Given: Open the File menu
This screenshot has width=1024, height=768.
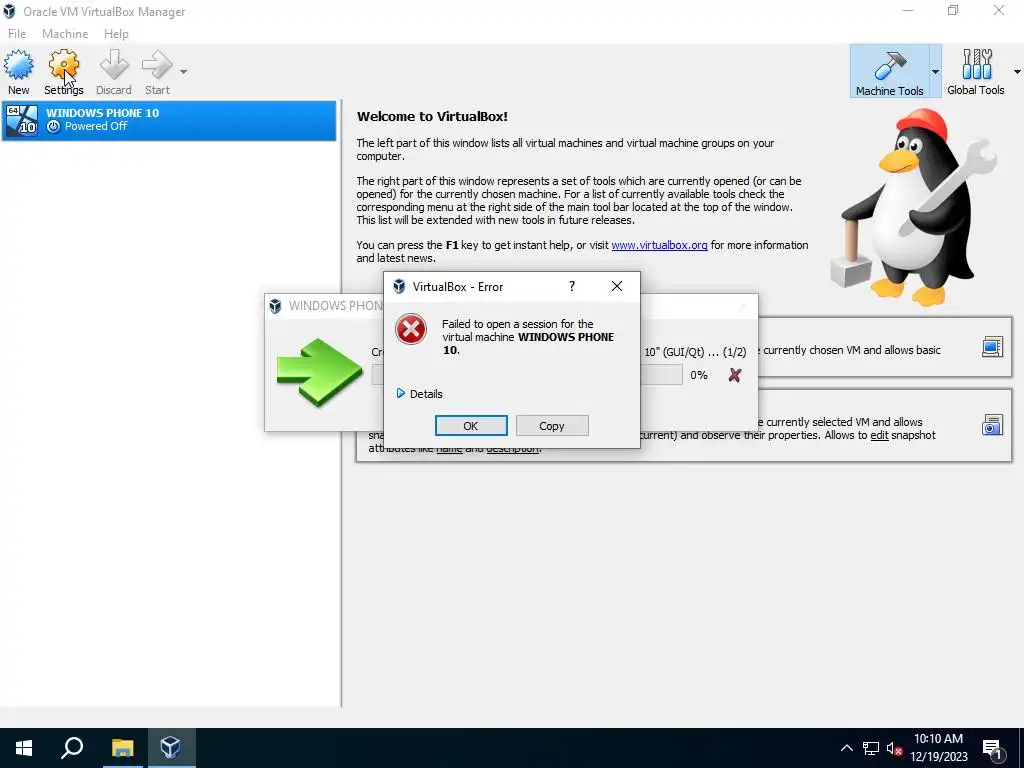Looking at the screenshot, I should point(17,33).
